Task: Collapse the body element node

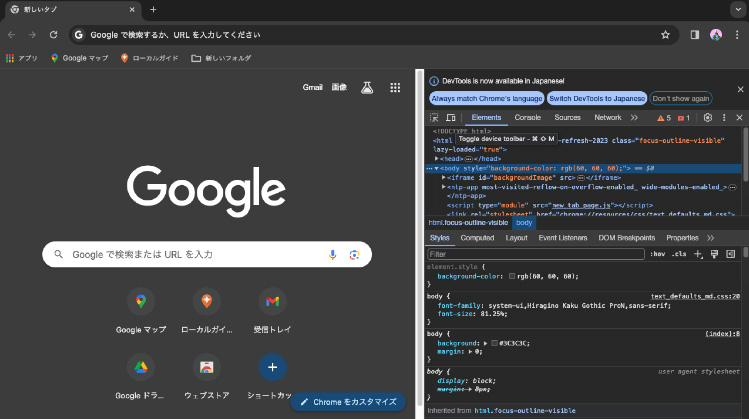Action: (437, 168)
